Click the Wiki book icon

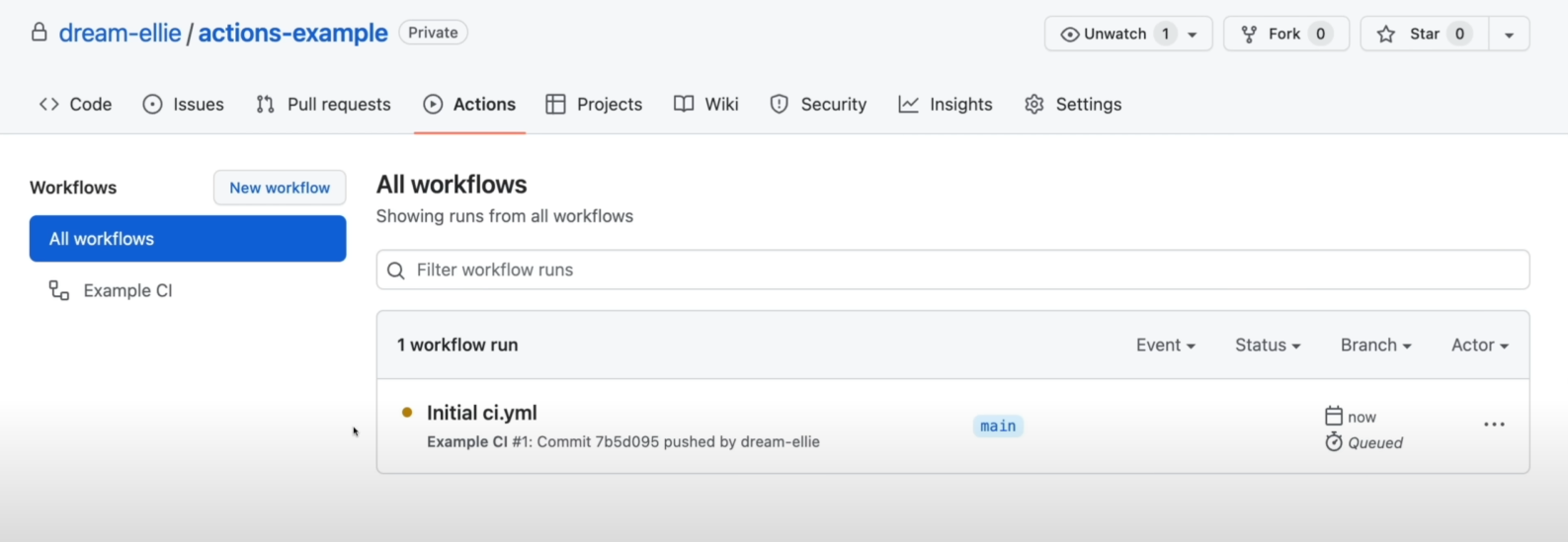[x=684, y=104]
